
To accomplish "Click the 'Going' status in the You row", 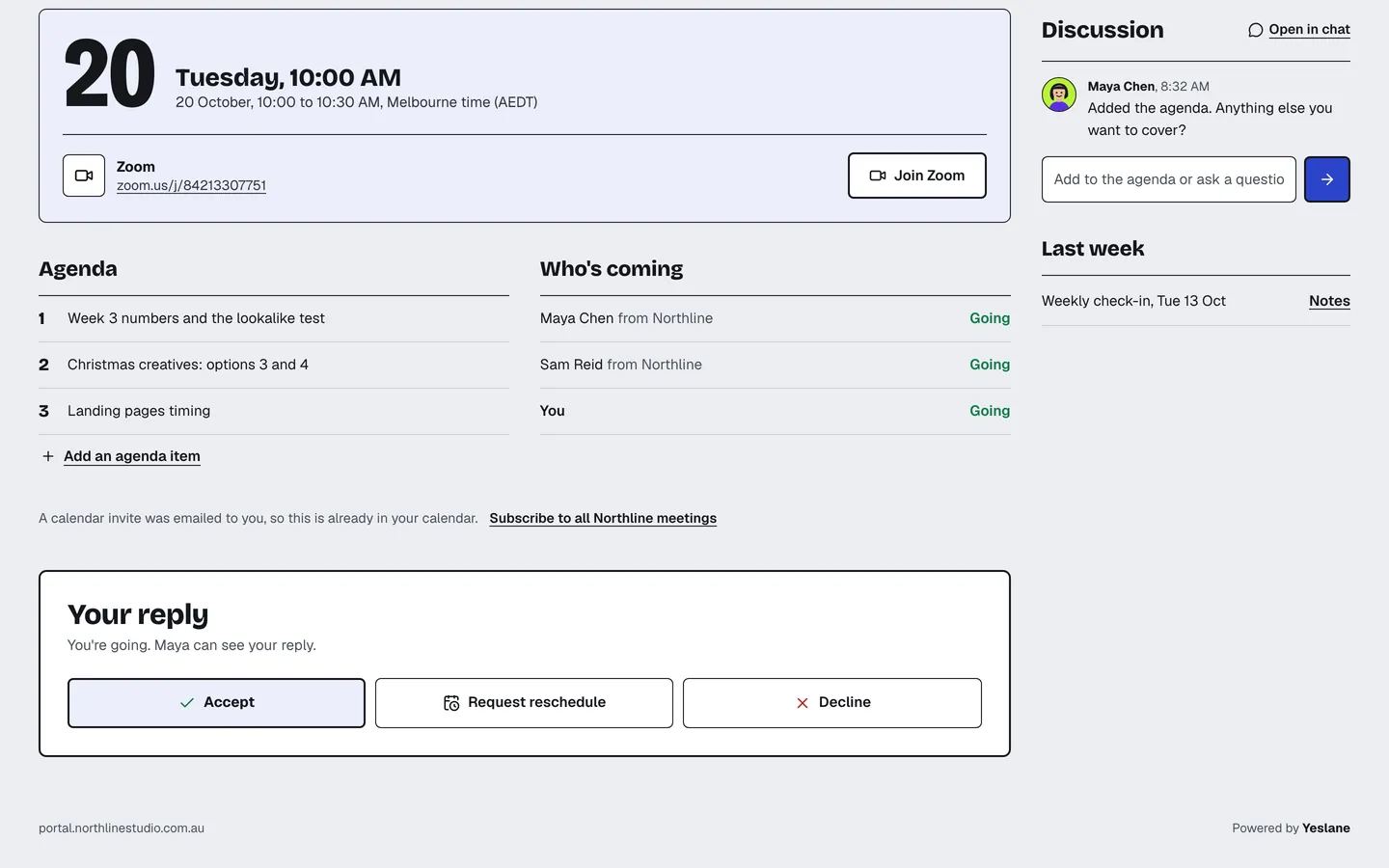I will 990,411.
